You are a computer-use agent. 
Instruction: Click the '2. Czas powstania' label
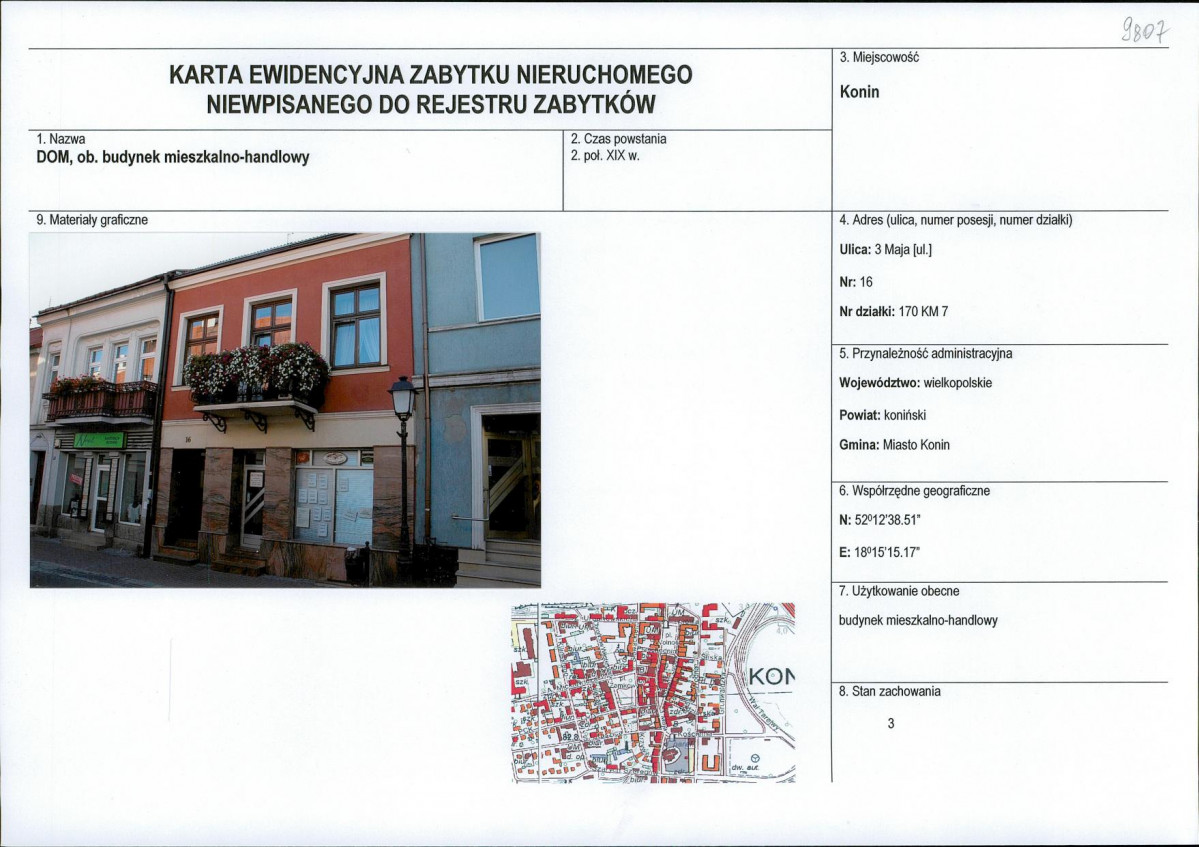(x=619, y=139)
